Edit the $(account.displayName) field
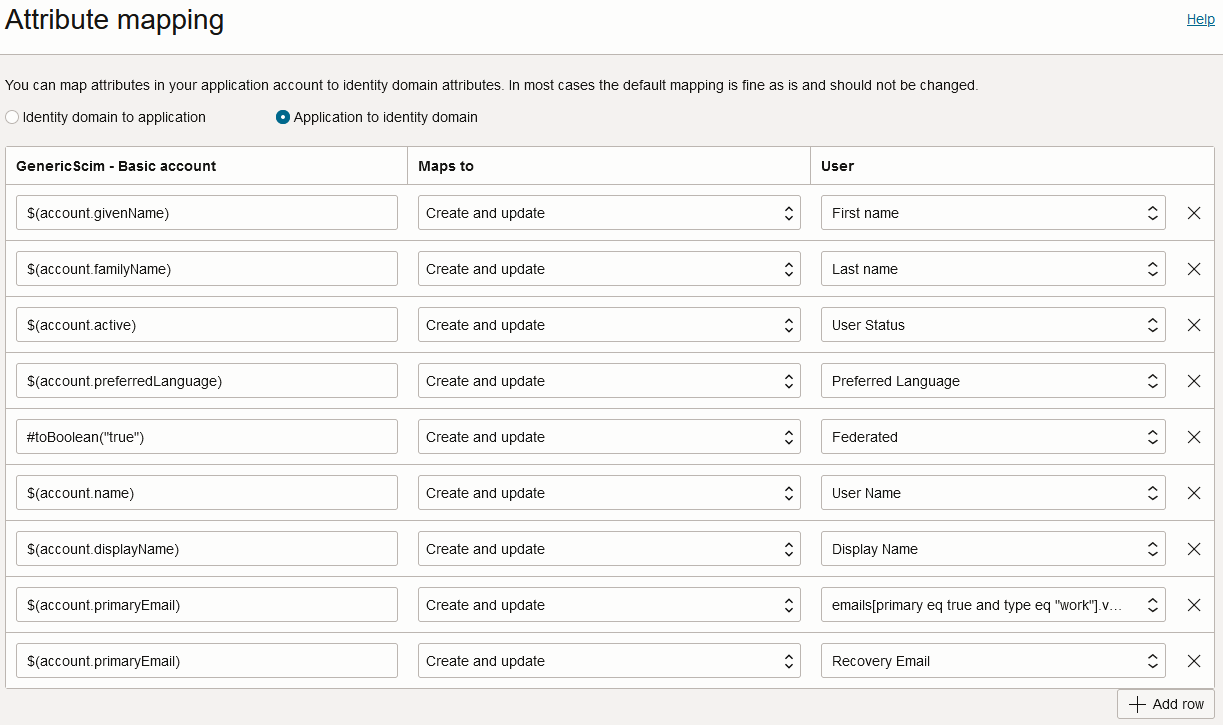The image size is (1223, 725). [x=207, y=549]
